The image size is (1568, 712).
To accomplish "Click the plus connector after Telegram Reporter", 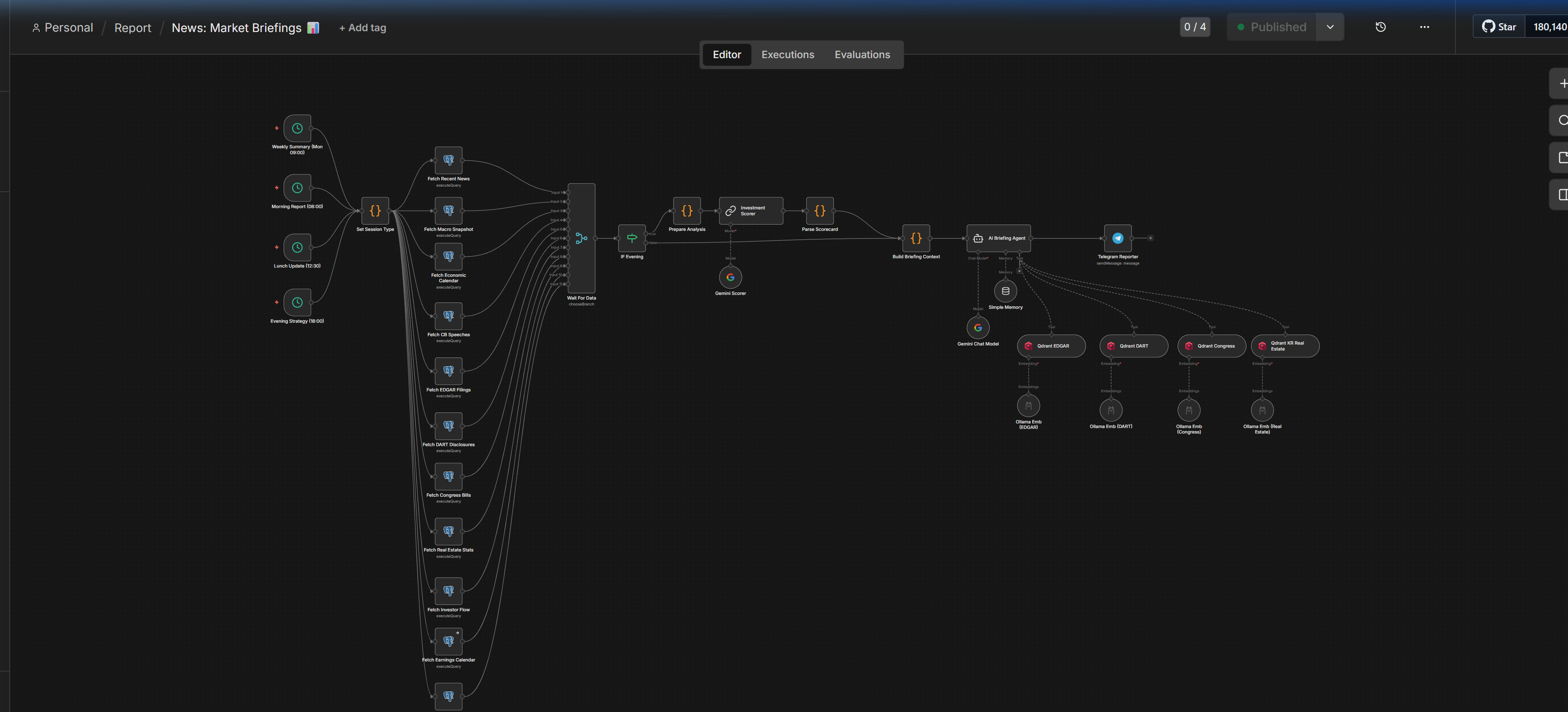I will (1150, 238).
